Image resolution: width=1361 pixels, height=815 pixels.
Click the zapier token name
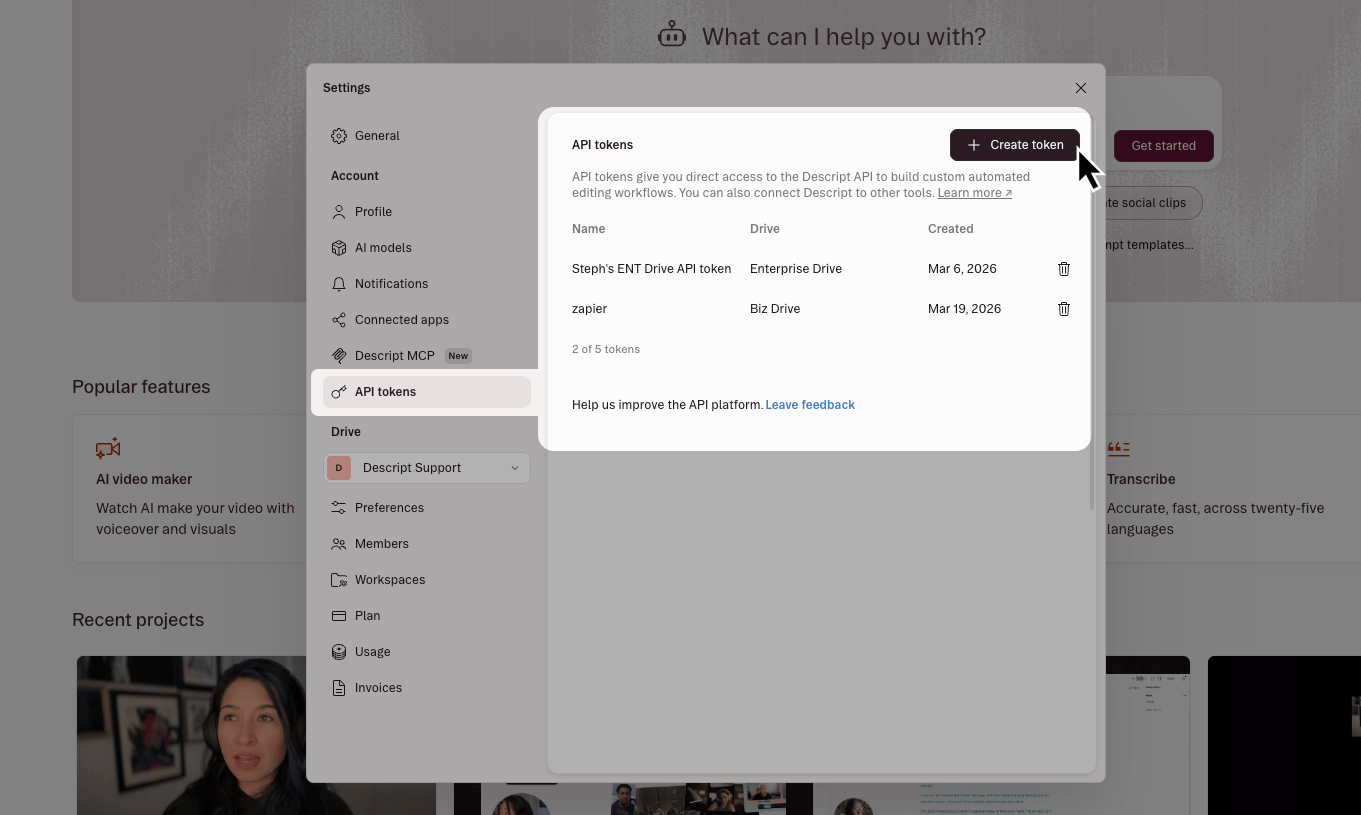589,309
